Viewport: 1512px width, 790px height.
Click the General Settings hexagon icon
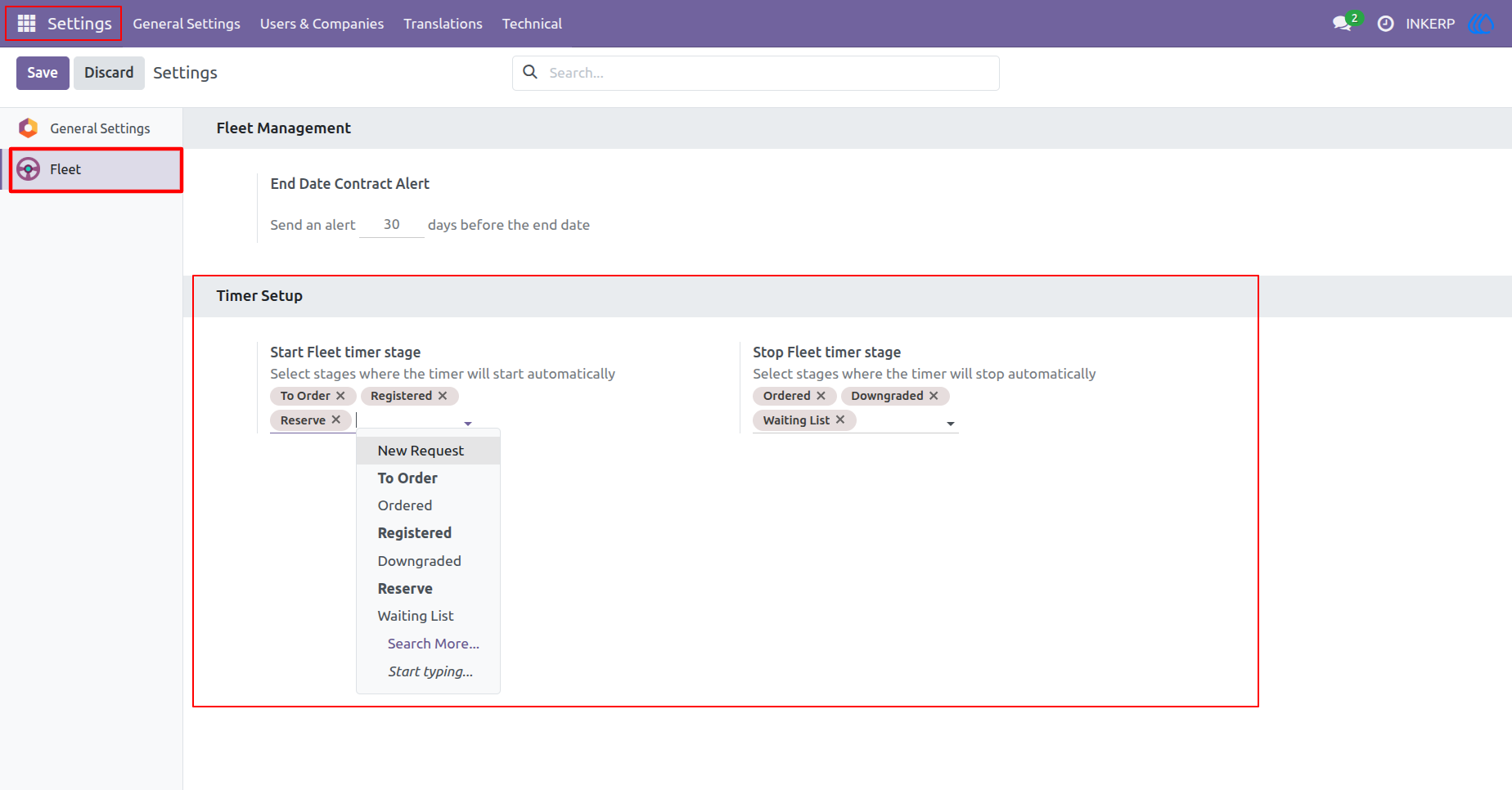tap(29, 128)
